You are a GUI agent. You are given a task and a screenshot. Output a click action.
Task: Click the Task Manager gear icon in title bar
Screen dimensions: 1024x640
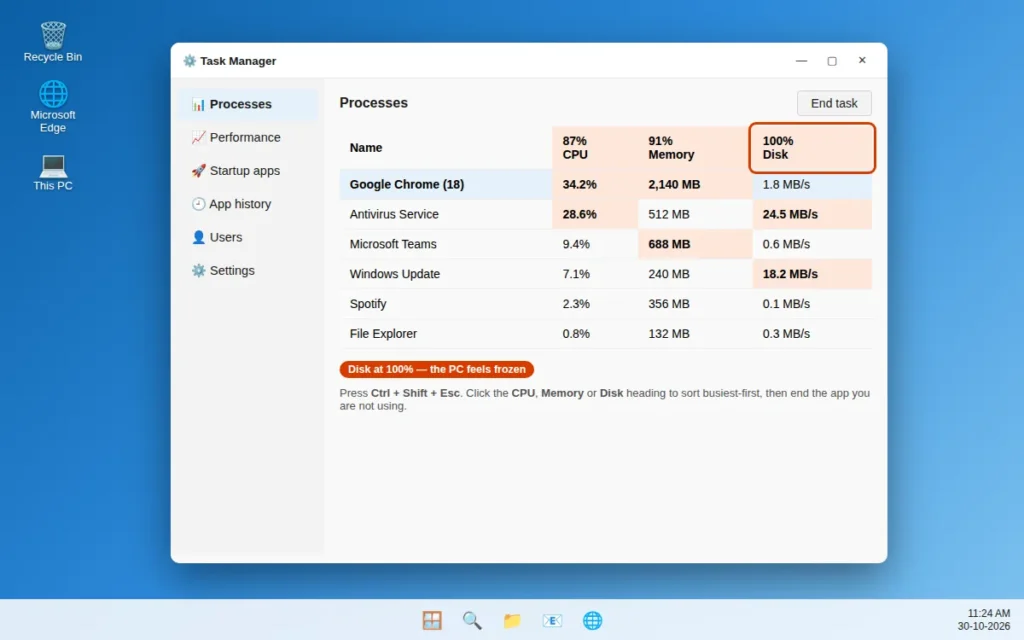[x=189, y=61]
